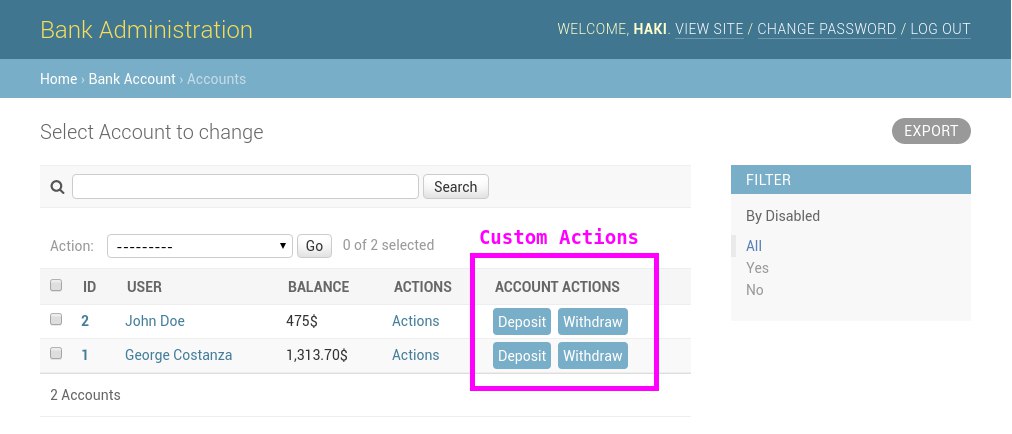Image resolution: width=1012 pixels, height=434 pixels.
Task: Filter By Disabled: All
Action: [x=754, y=246]
